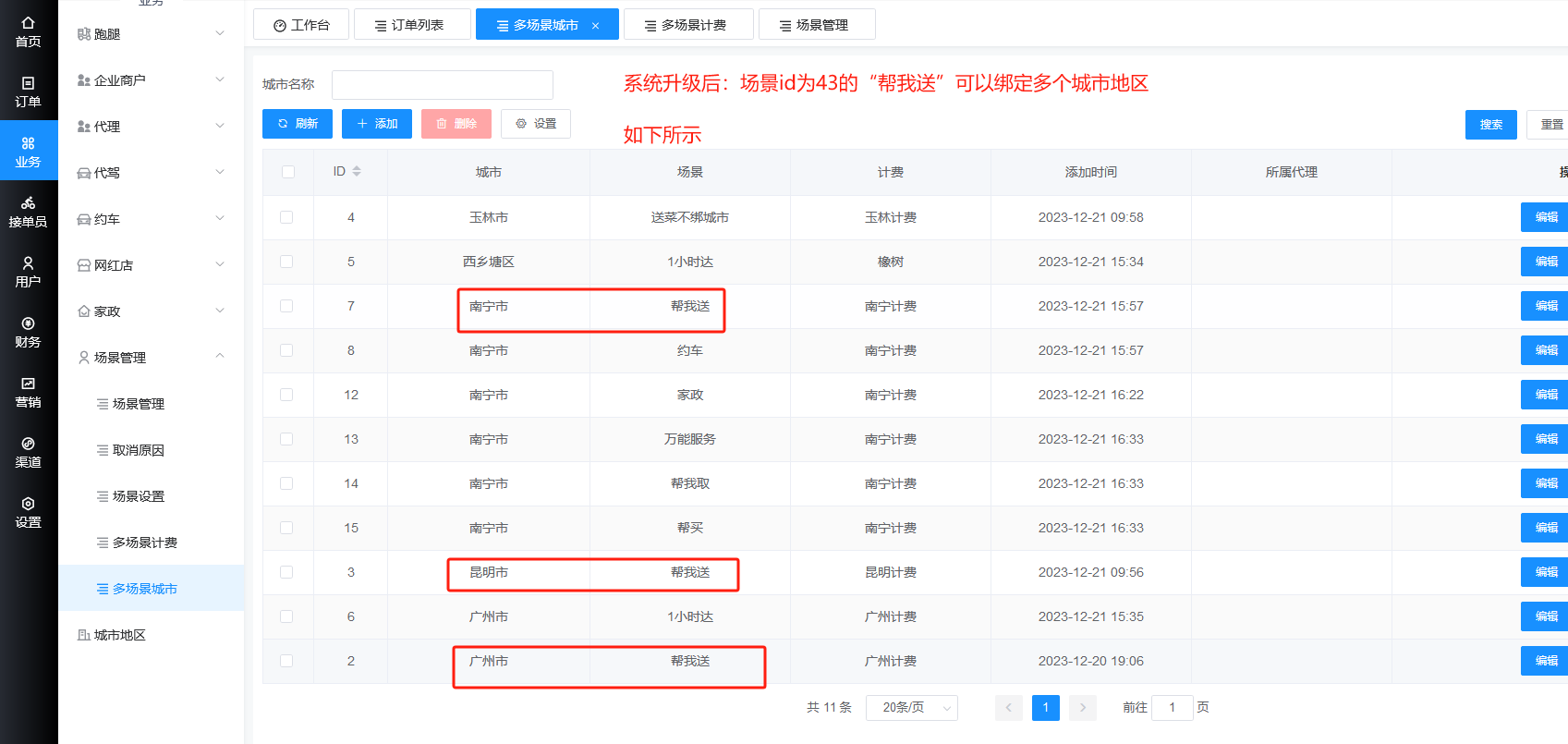Image resolution: width=1568 pixels, height=744 pixels.
Task: Open 财务 finance icon in left rail
Action: click(x=29, y=332)
